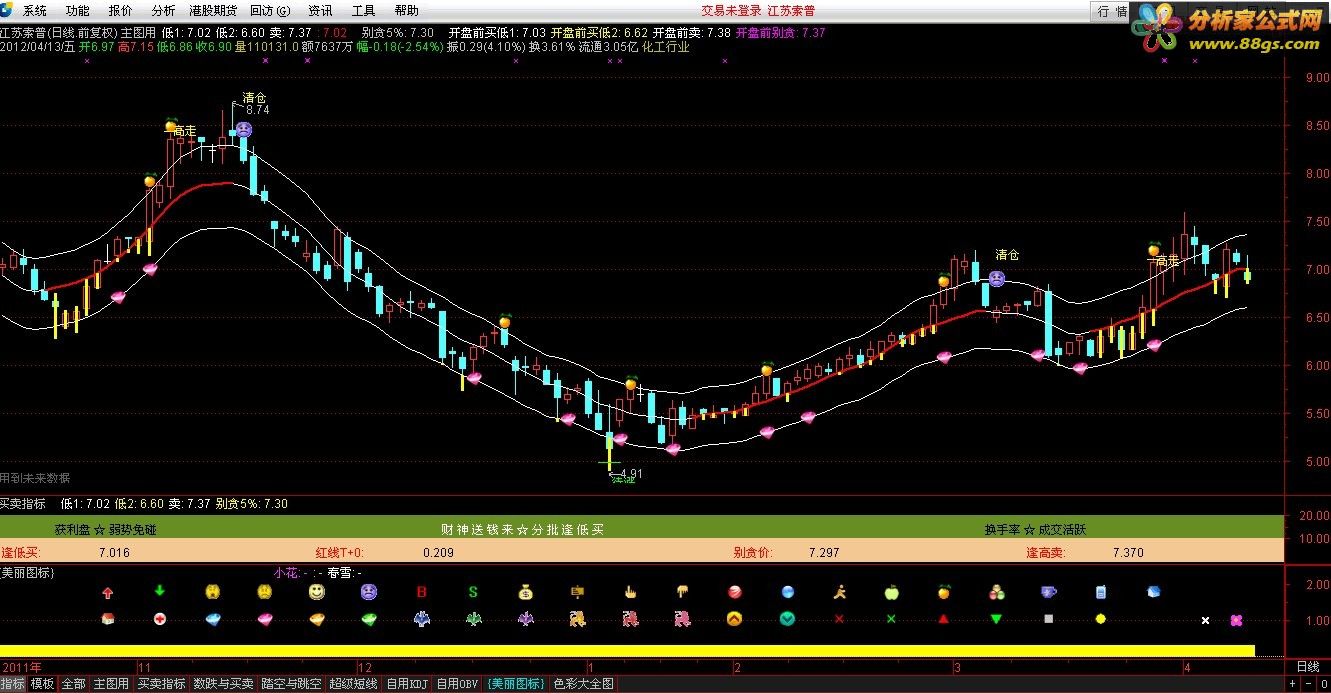Switch to the 指标 tab
The image size is (1331, 694).
coord(13,684)
